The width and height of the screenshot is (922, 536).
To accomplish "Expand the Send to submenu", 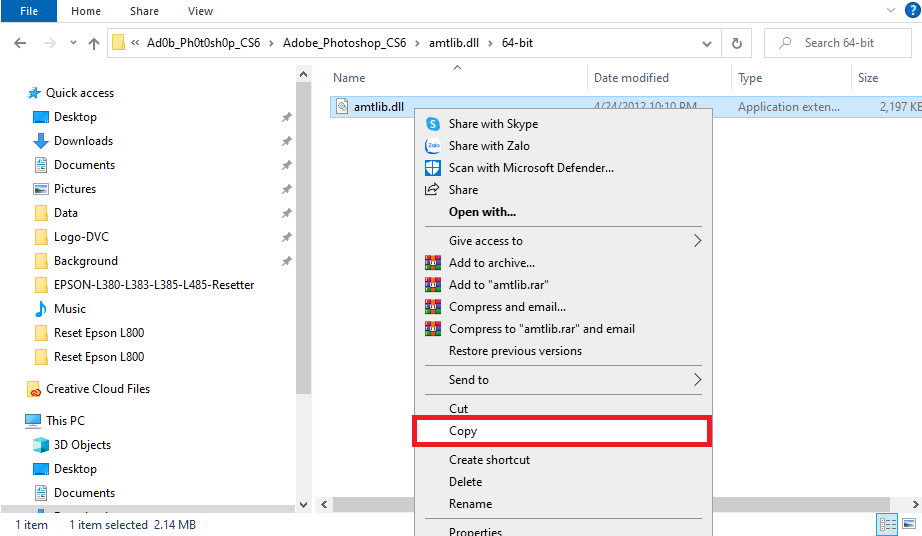I will tap(563, 380).
